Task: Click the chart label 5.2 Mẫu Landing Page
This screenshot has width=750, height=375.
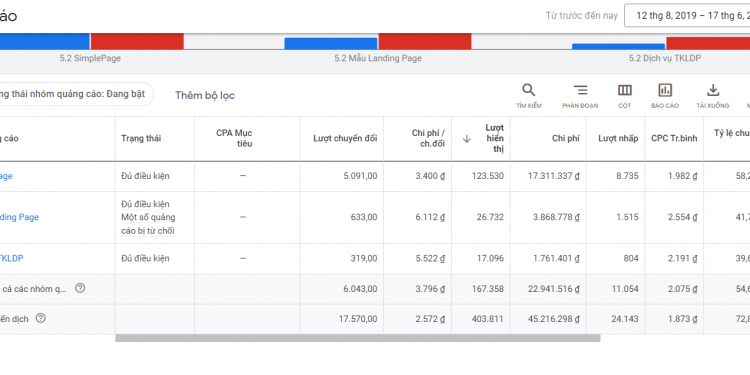Action: tap(378, 58)
